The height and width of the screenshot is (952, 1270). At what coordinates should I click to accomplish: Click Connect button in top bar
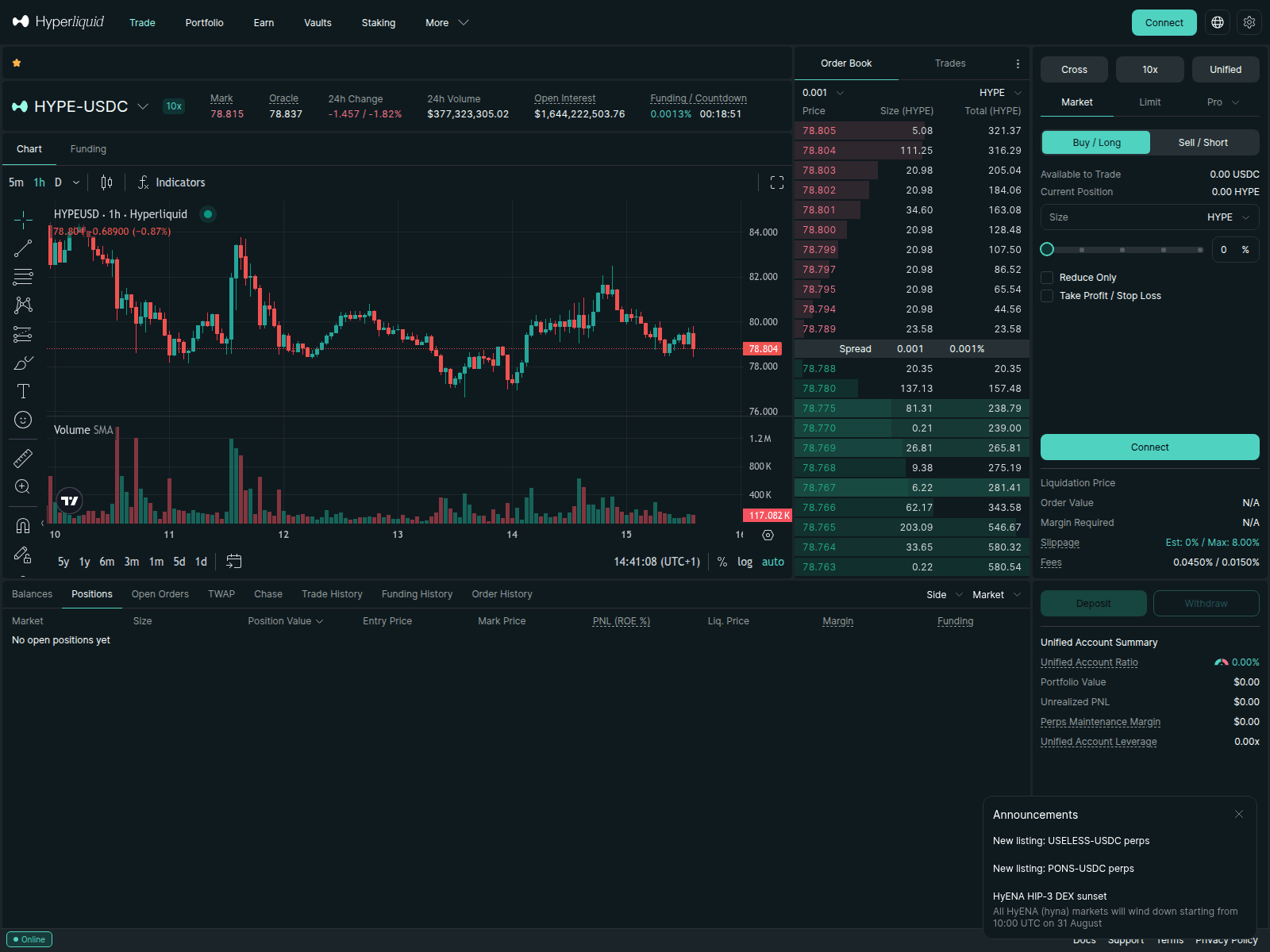(x=1164, y=23)
